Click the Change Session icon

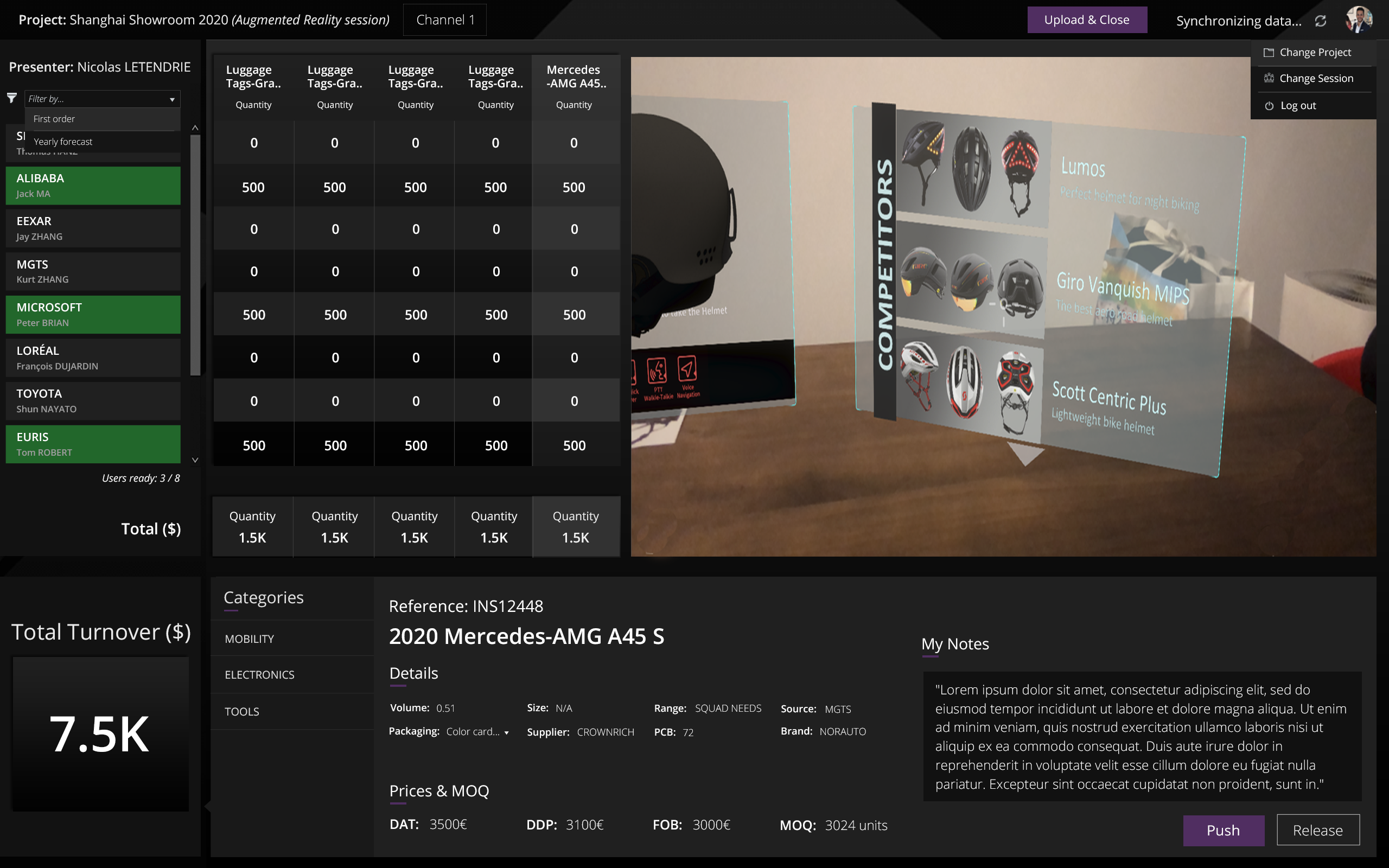[1269, 78]
